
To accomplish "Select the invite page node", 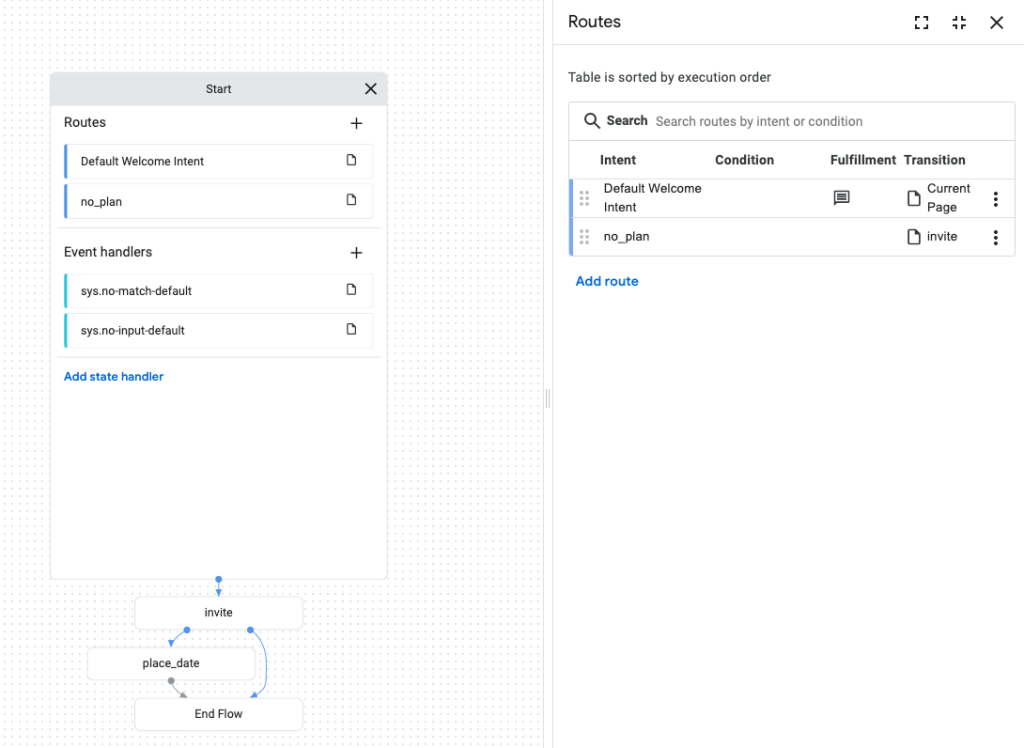I will pyautogui.click(x=218, y=613).
